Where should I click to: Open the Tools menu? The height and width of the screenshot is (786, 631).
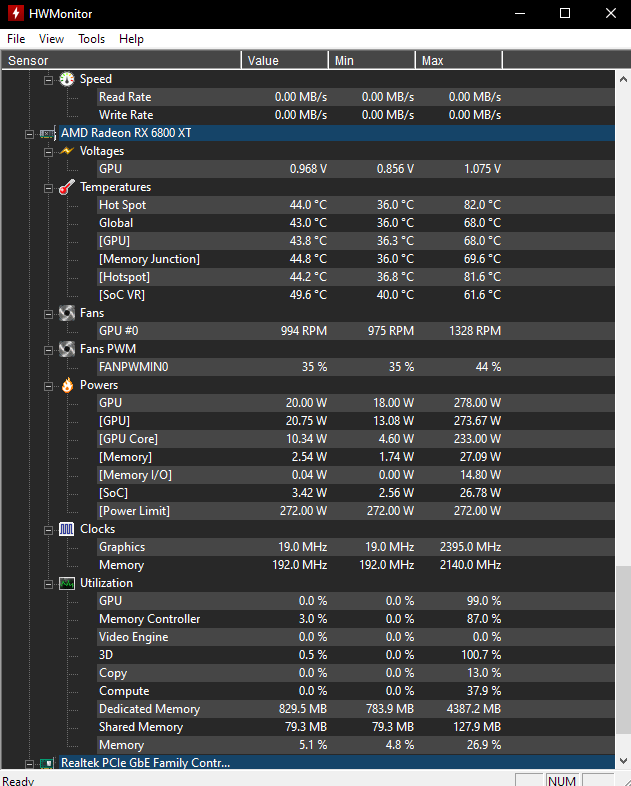pyautogui.click(x=91, y=39)
